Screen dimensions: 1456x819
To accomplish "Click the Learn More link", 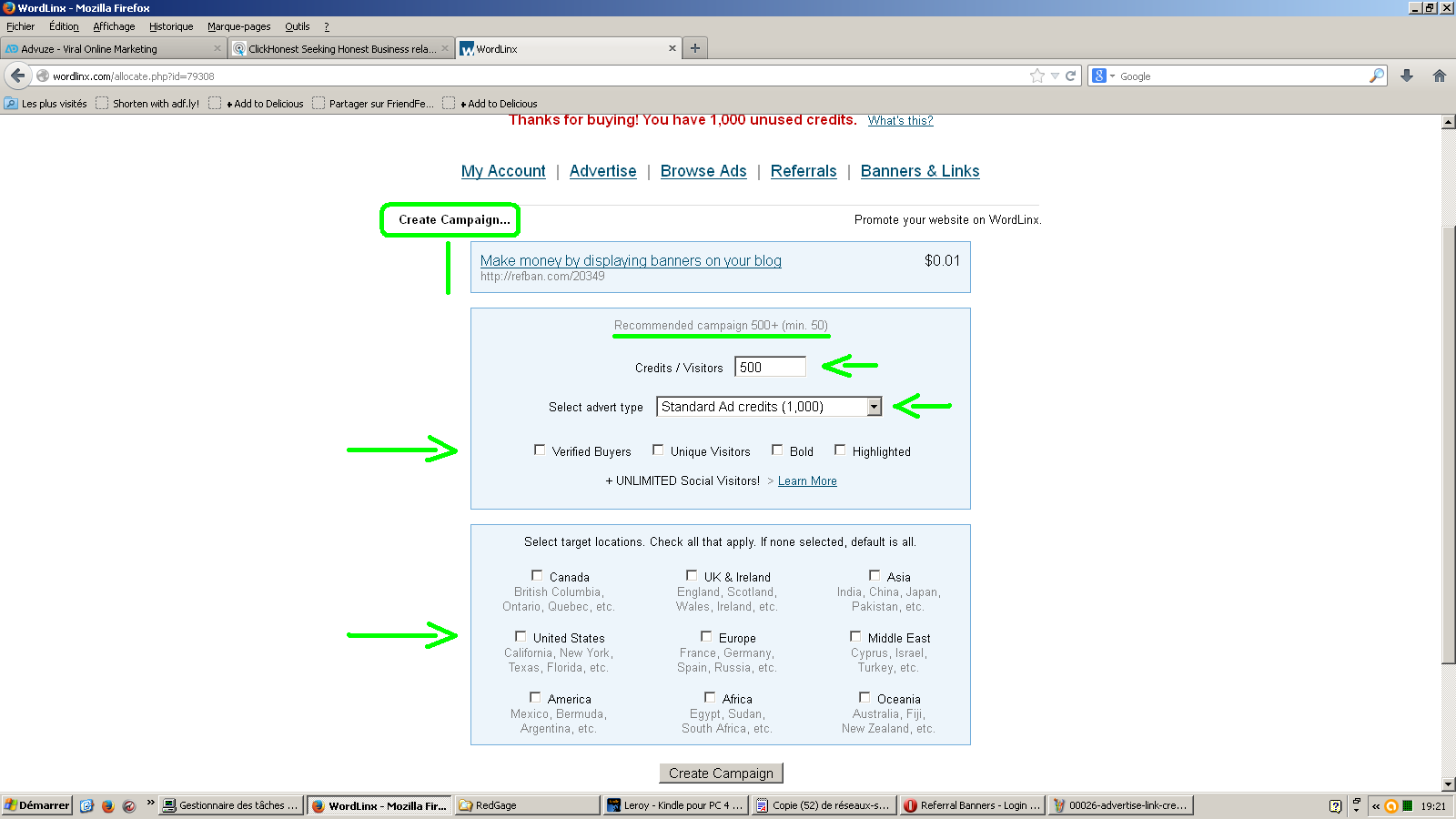I will tap(807, 480).
